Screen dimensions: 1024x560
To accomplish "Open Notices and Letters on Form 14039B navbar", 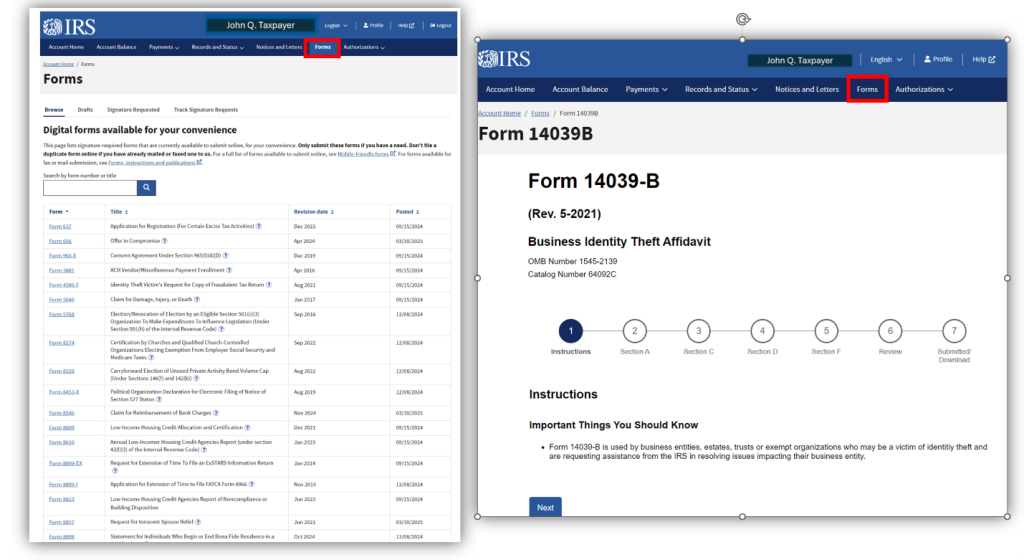I will coord(807,89).
